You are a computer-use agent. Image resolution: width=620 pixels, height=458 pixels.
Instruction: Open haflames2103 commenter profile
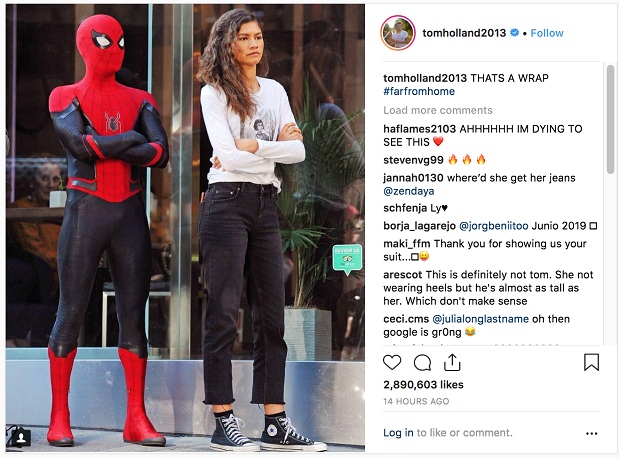click(420, 129)
